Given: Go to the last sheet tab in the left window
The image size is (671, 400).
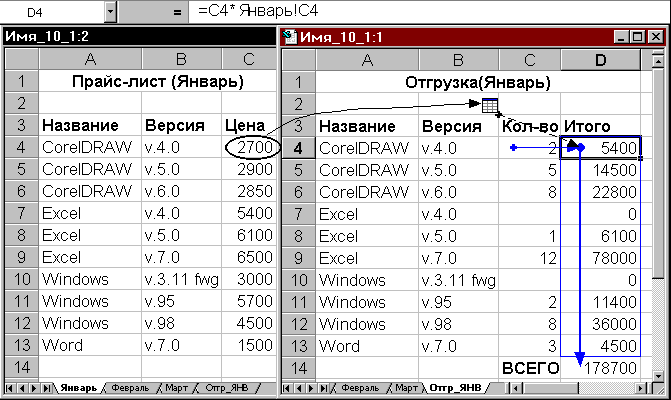Looking at the screenshot, I should click(x=47, y=388).
